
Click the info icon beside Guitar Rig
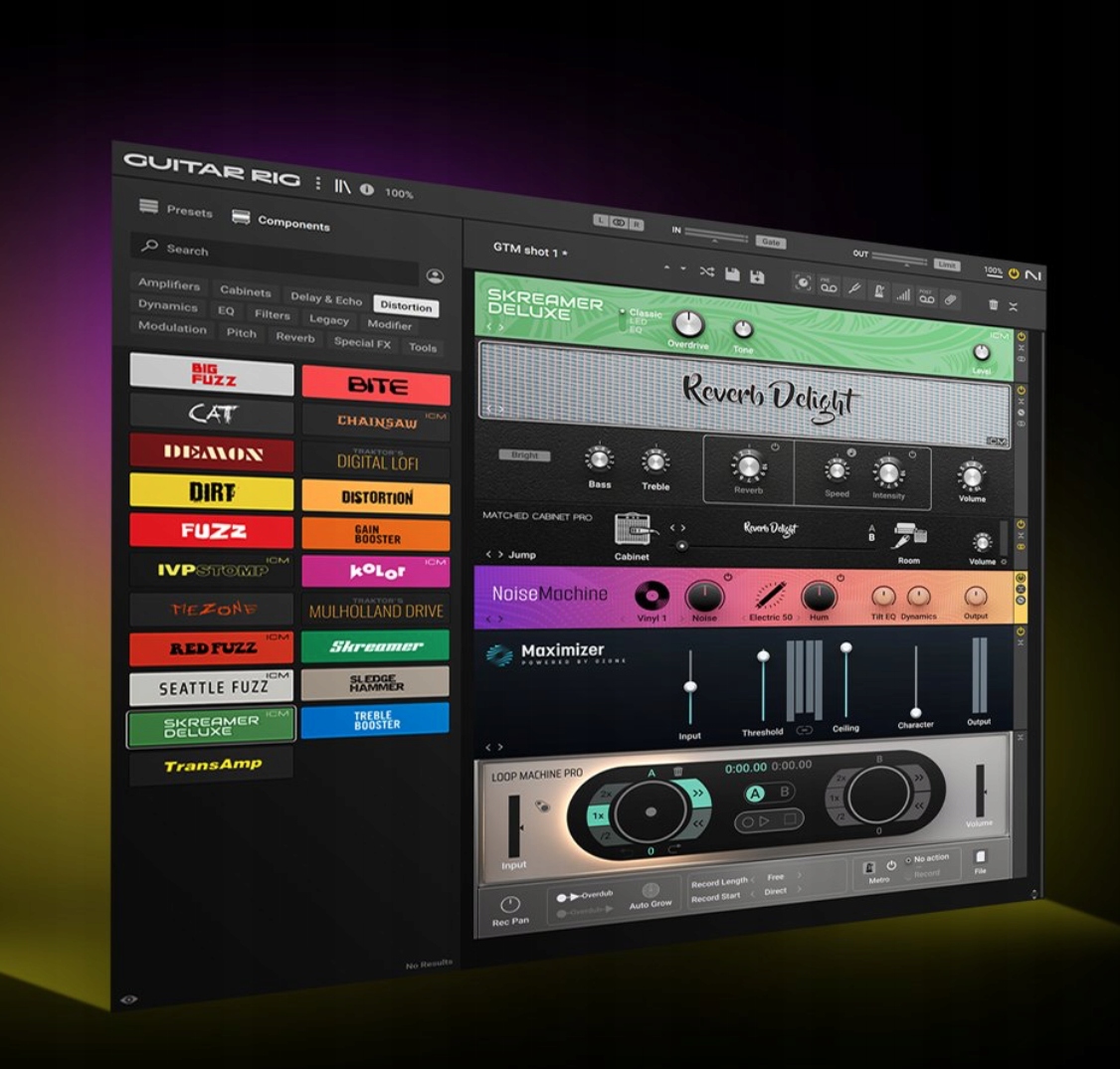[367, 189]
